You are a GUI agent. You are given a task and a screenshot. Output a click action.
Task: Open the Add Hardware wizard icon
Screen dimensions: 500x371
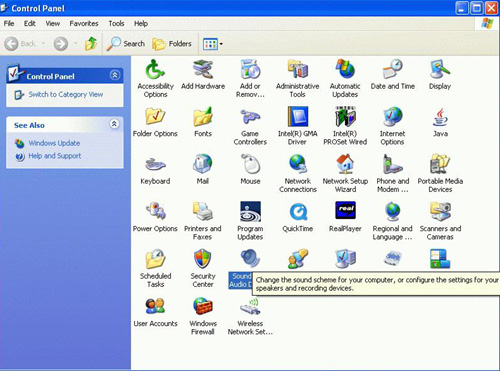[x=203, y=70]
